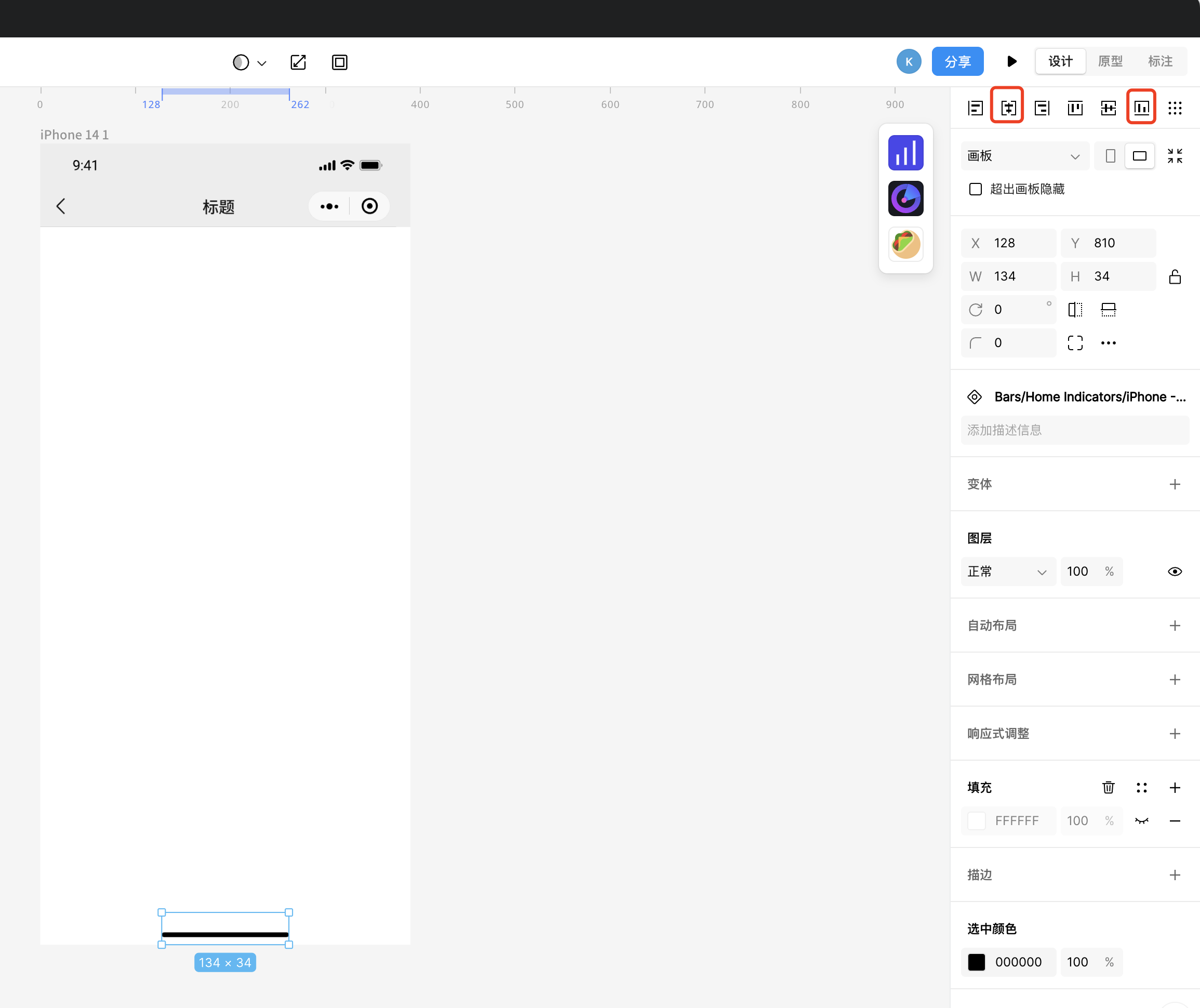This screenshot has width=1200, height=1008.
Task: Open the tidy-up grid distribution icon
Action: click(1174, 108)
